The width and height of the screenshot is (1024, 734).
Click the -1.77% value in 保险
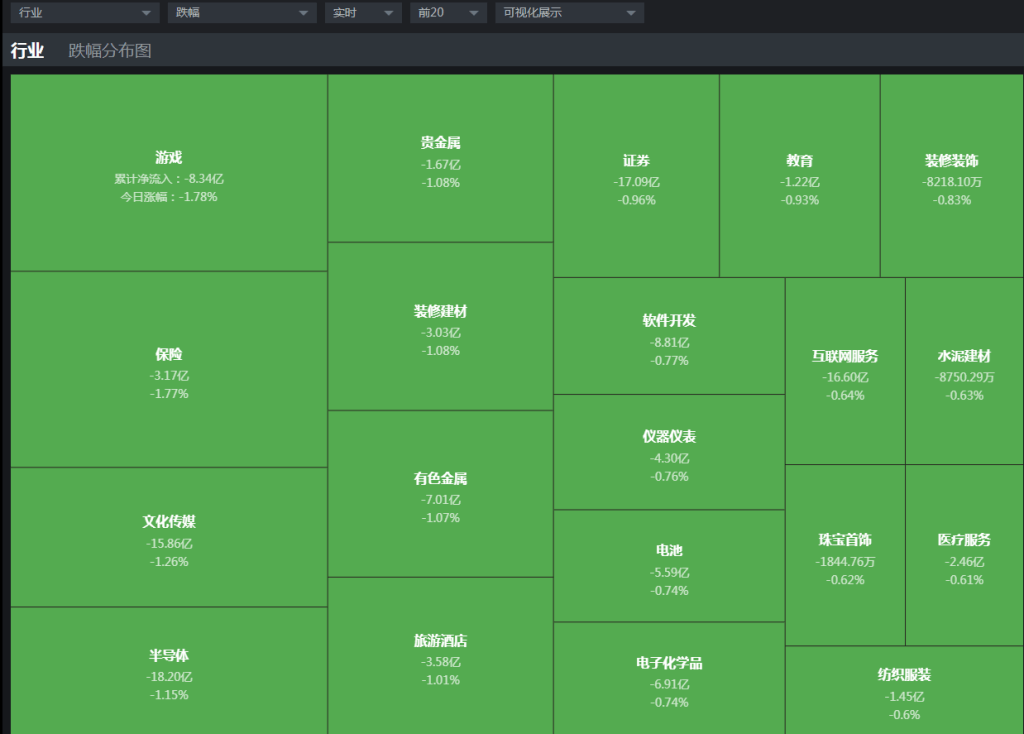coord(168,394)
